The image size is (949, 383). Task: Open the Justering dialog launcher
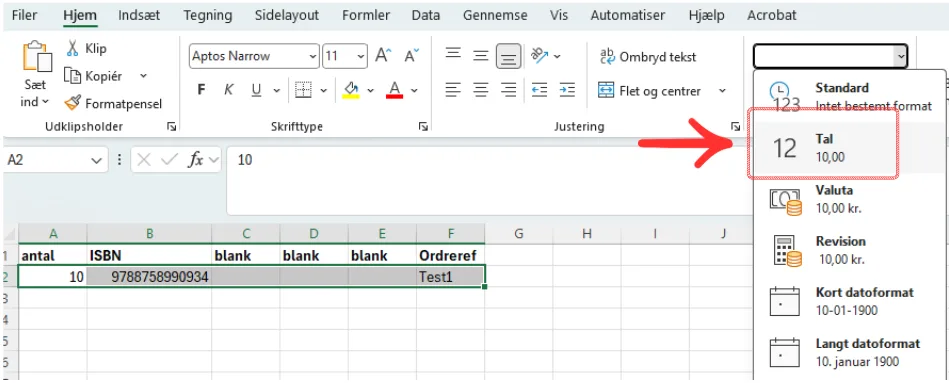pyautogui.click(x=735, y=126)
